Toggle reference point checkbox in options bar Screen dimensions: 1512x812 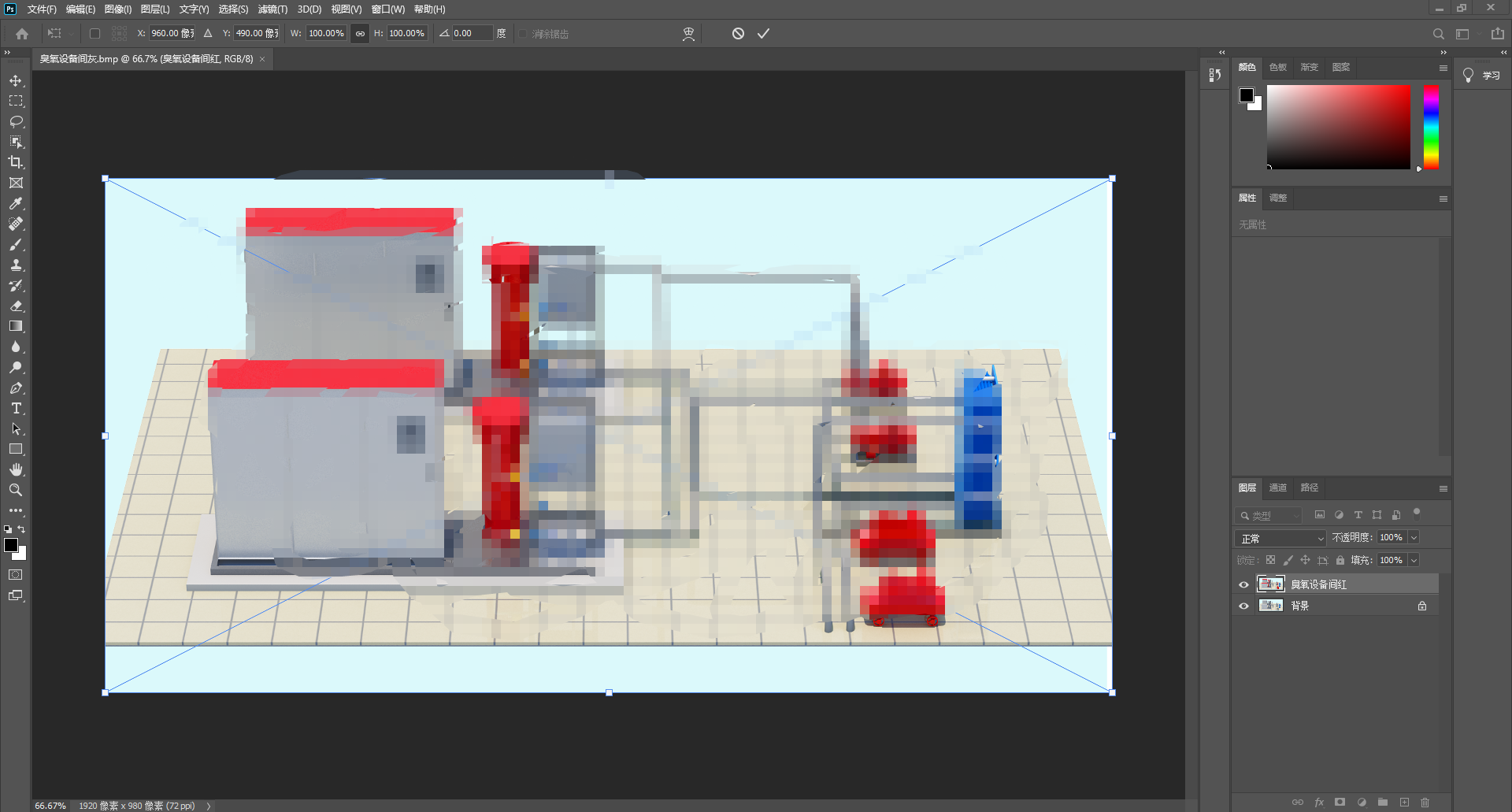(x=94, y=33)
